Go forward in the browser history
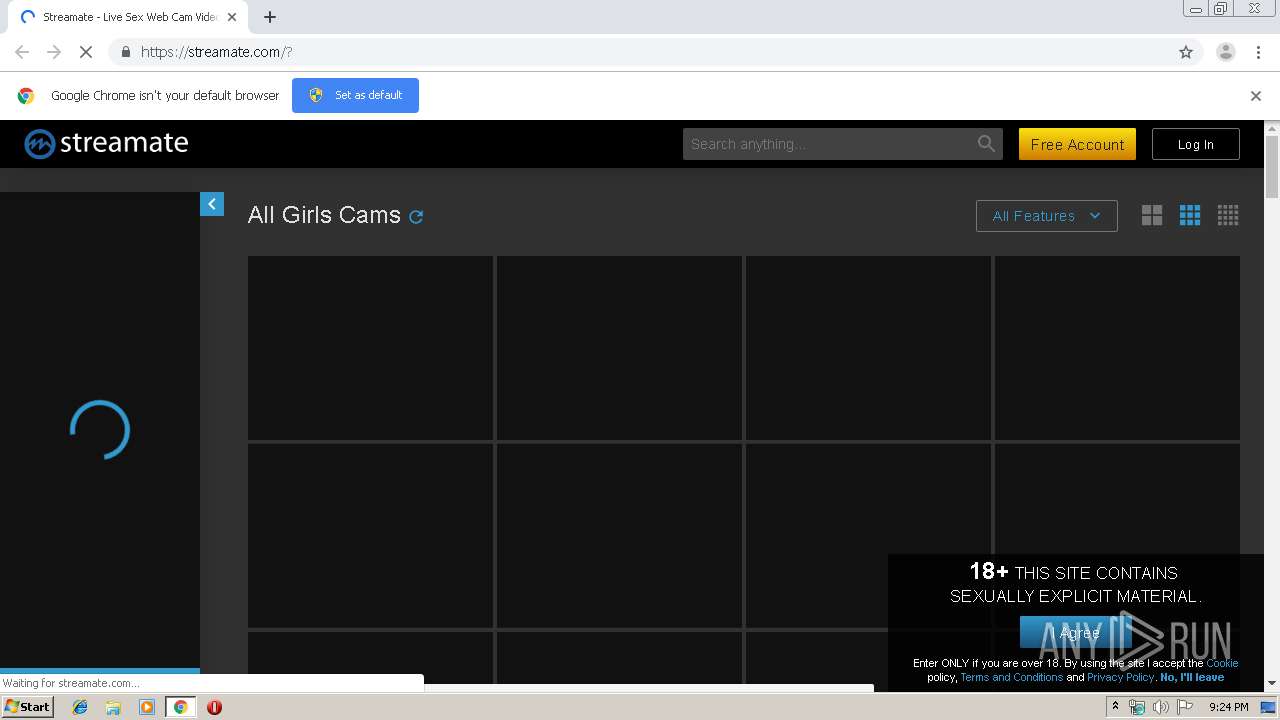 pyautogui.click(x=54, y=52)
